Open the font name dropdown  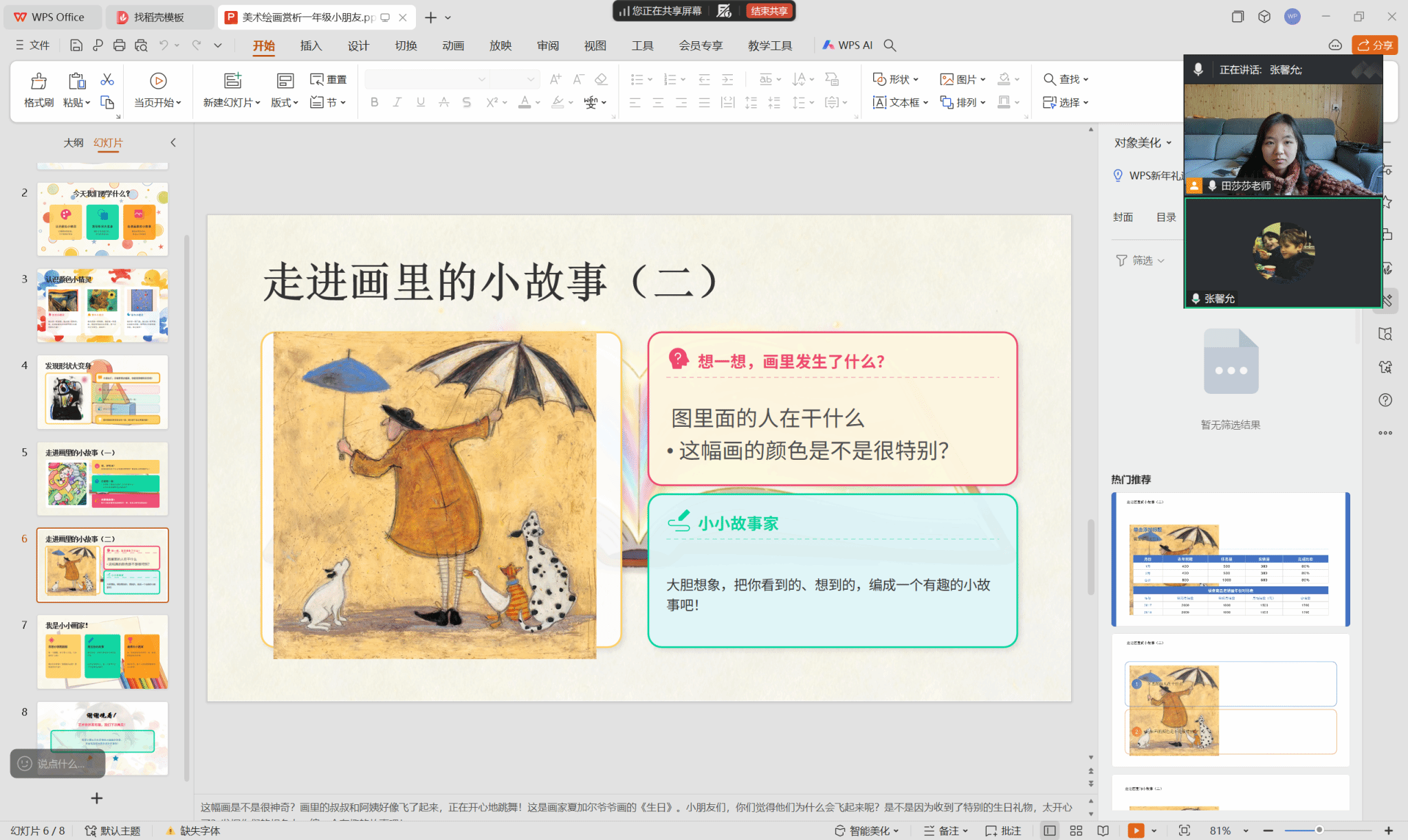click(x=482, y=80)
